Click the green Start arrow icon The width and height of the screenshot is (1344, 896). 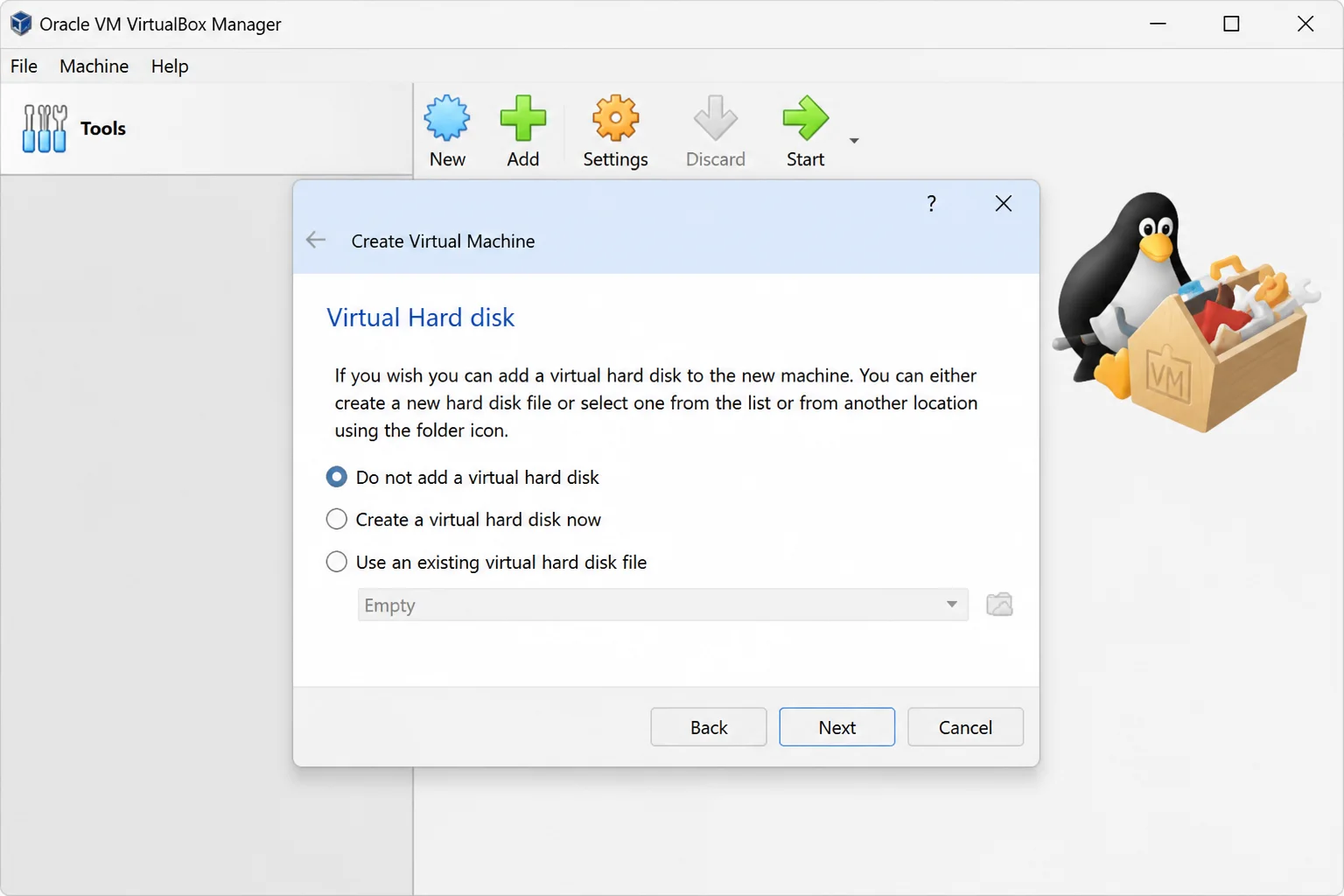805,119
